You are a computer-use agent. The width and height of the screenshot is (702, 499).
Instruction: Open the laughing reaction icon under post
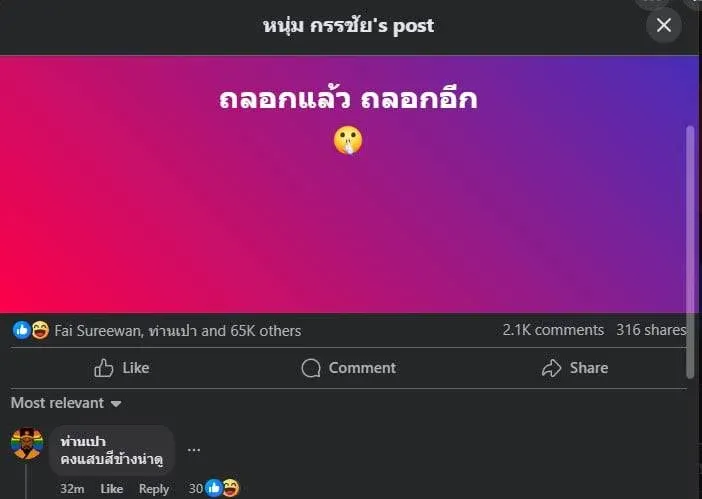[40, 330]
